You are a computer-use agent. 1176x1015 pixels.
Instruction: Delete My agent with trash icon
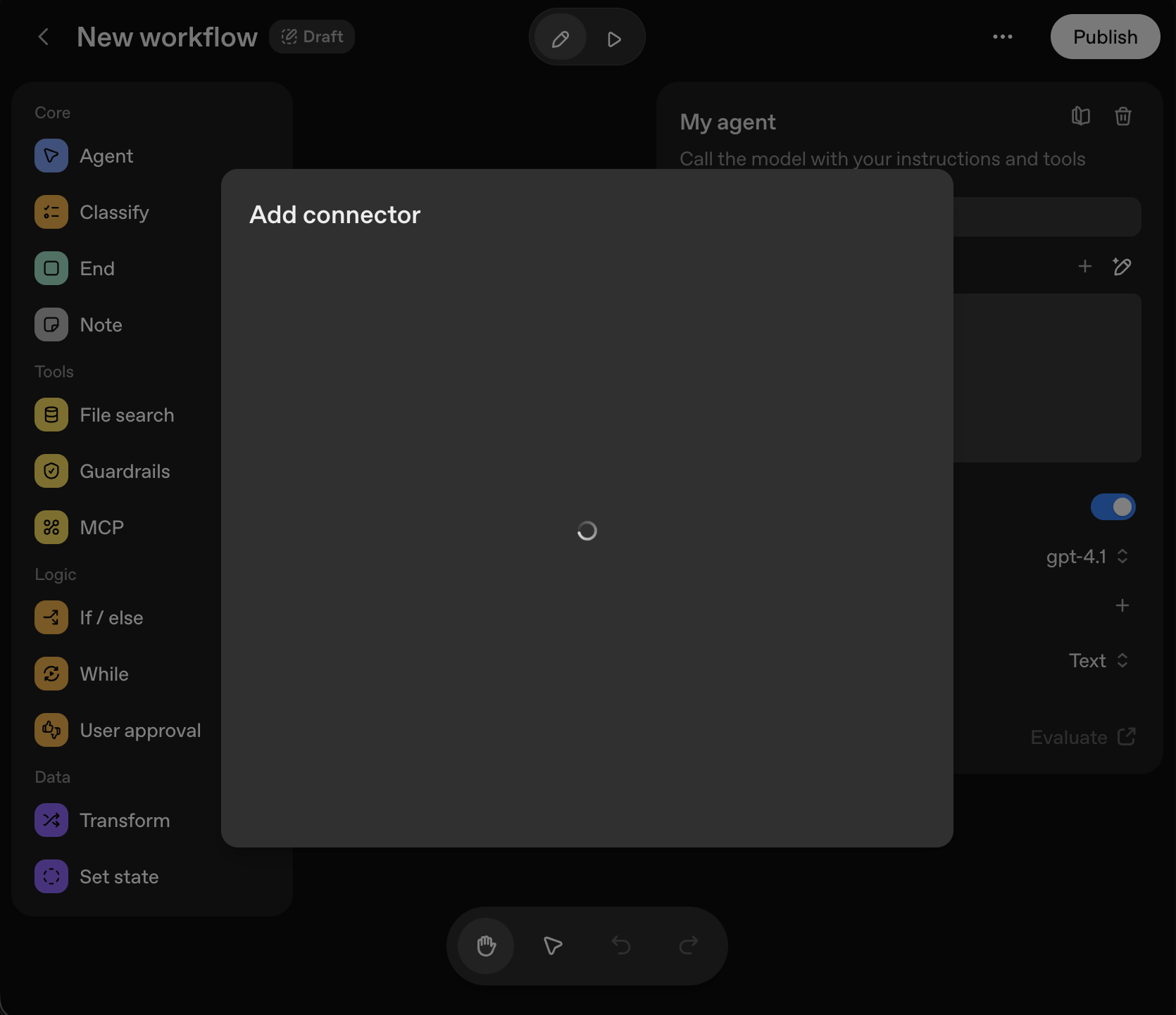(x=1123, y=116)
